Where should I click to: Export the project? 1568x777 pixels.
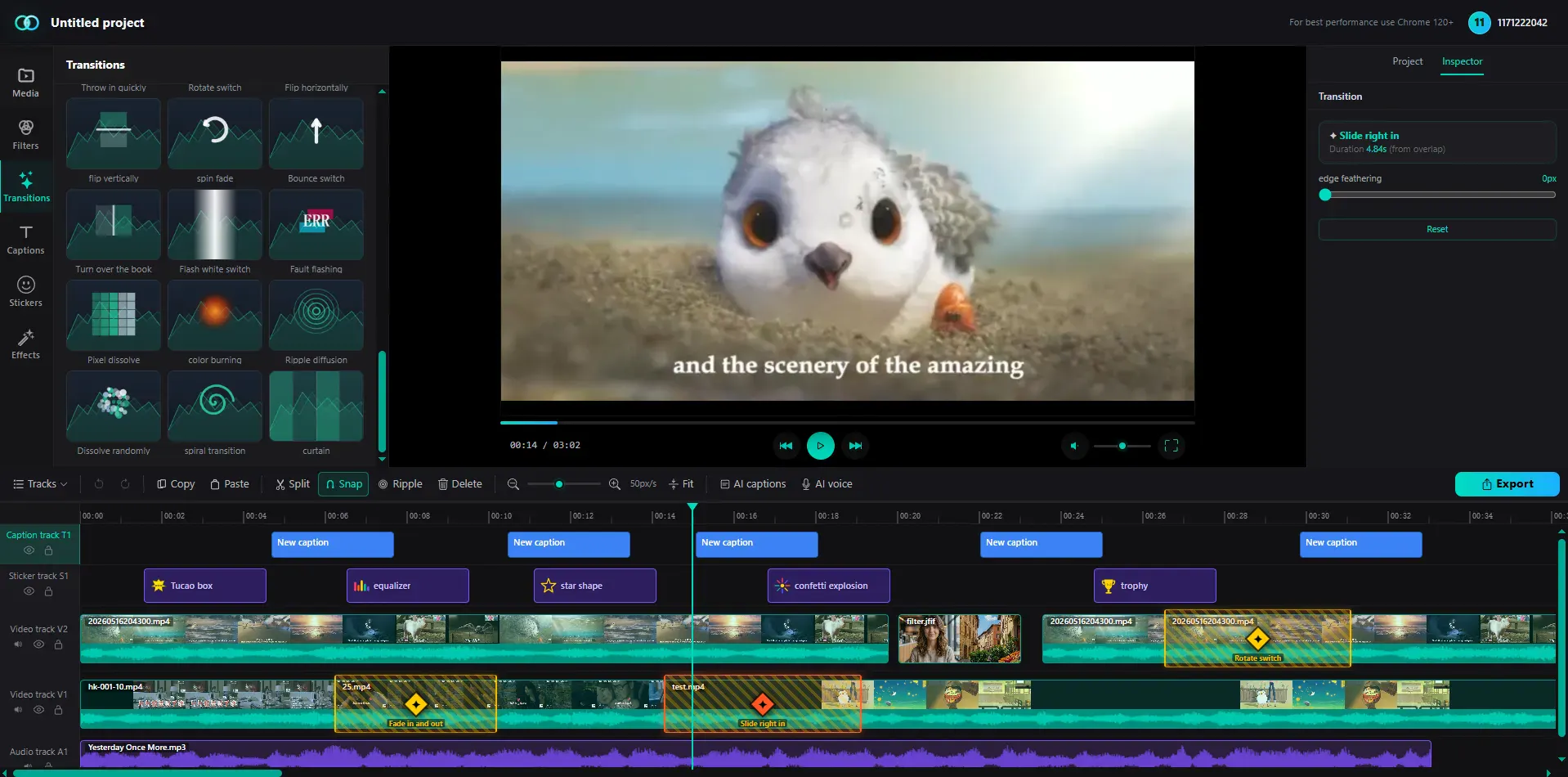pyautogui.click(x=1508, y=484)
